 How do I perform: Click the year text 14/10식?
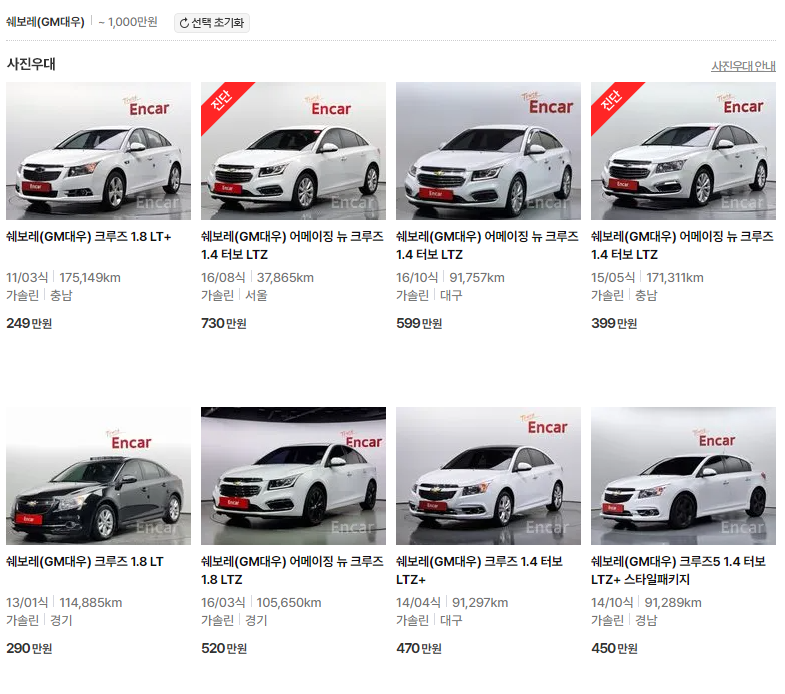tap(612, 602)
